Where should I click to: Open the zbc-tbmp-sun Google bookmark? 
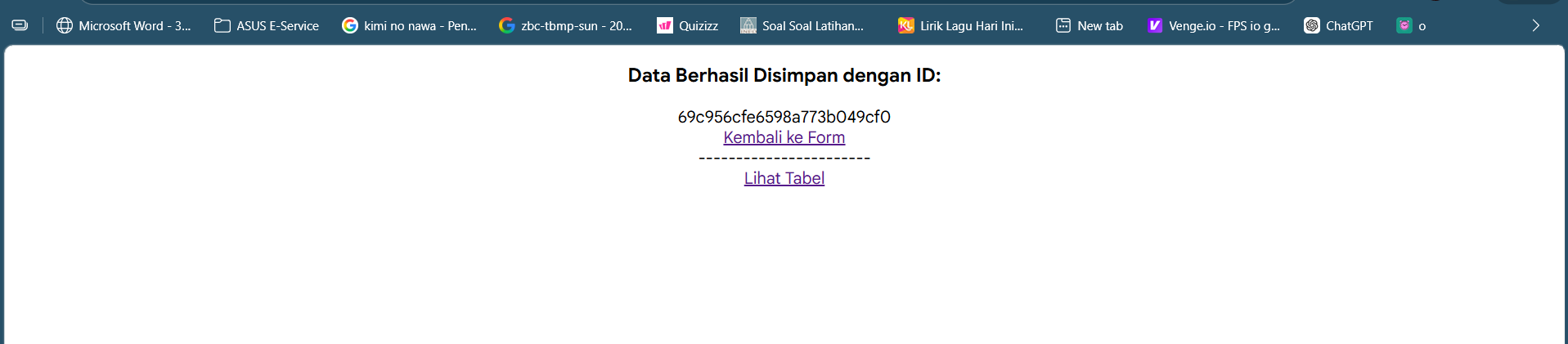point(565,25)
